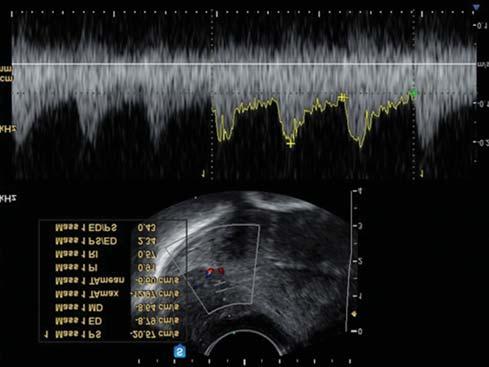Click the blue triangle in the top-right corner
The width and height of the screenshot is (489, 367).
[476, 7]
